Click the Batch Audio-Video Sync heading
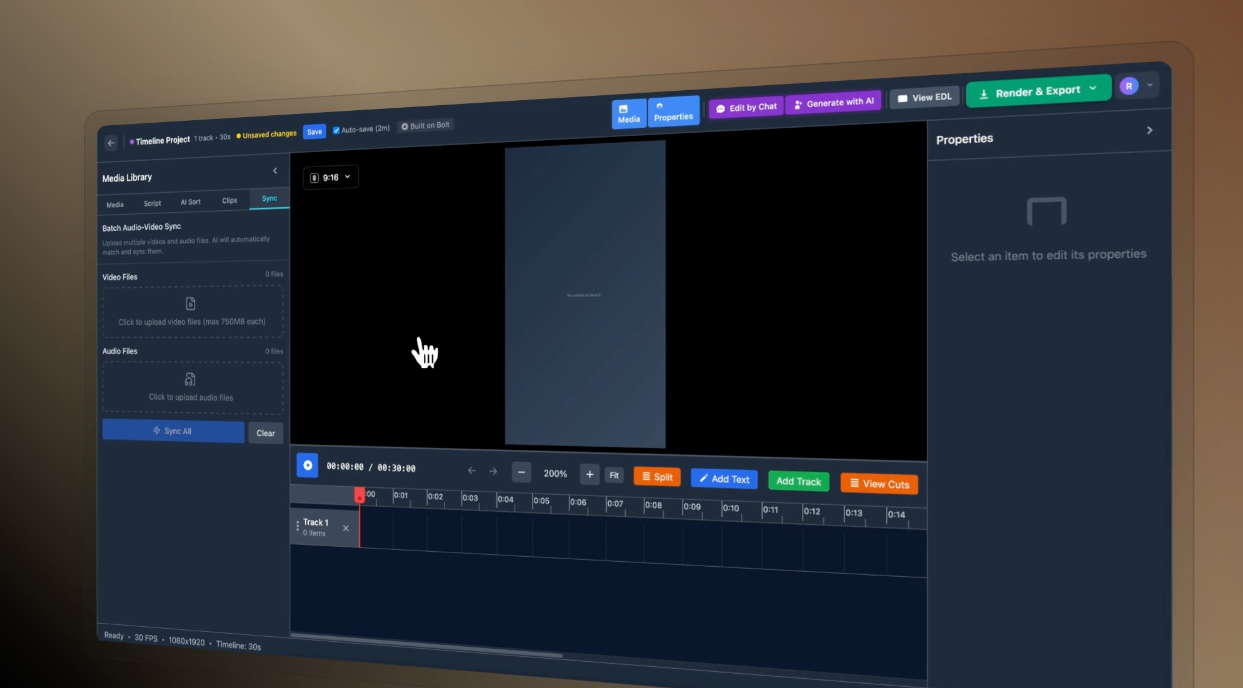The width and height of the screenshot is (1243, 688). [144, 228]
